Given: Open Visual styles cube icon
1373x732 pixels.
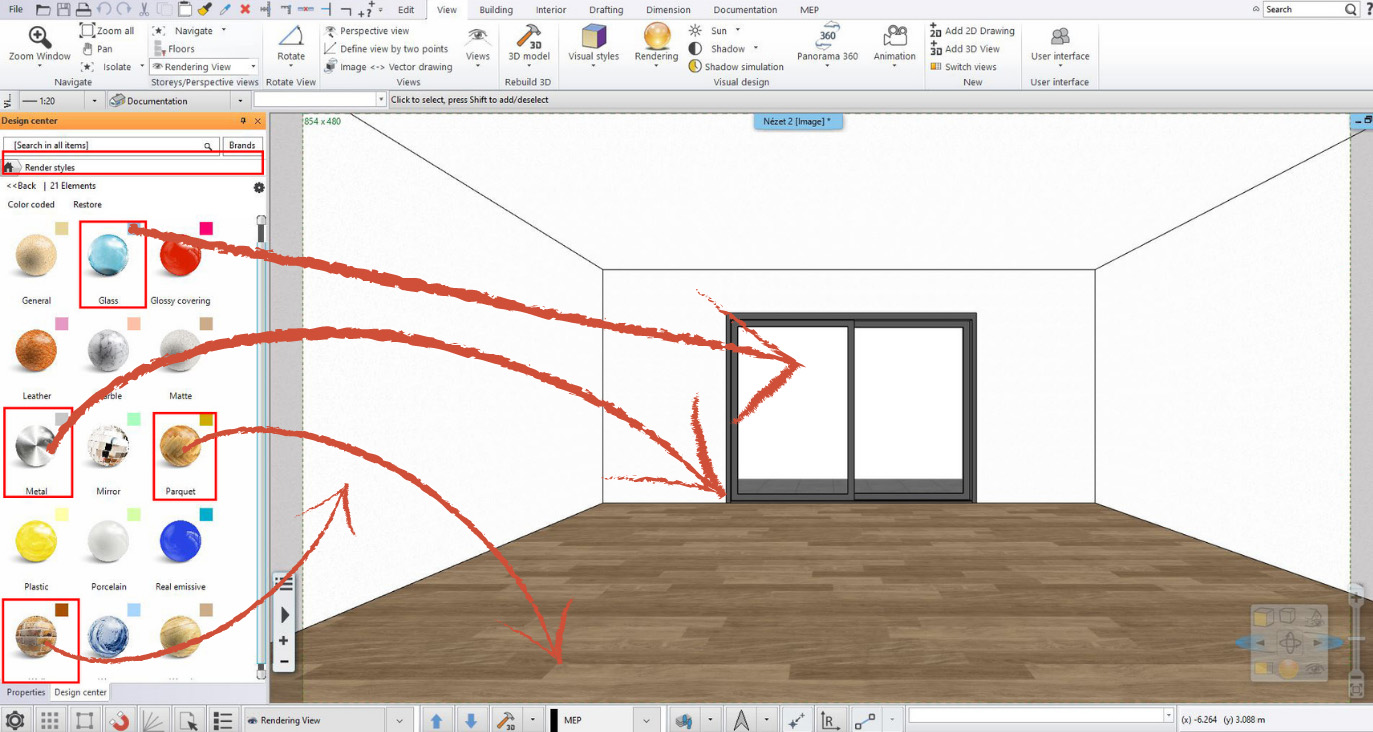Looking at the screenshot, I should point(594,37).
